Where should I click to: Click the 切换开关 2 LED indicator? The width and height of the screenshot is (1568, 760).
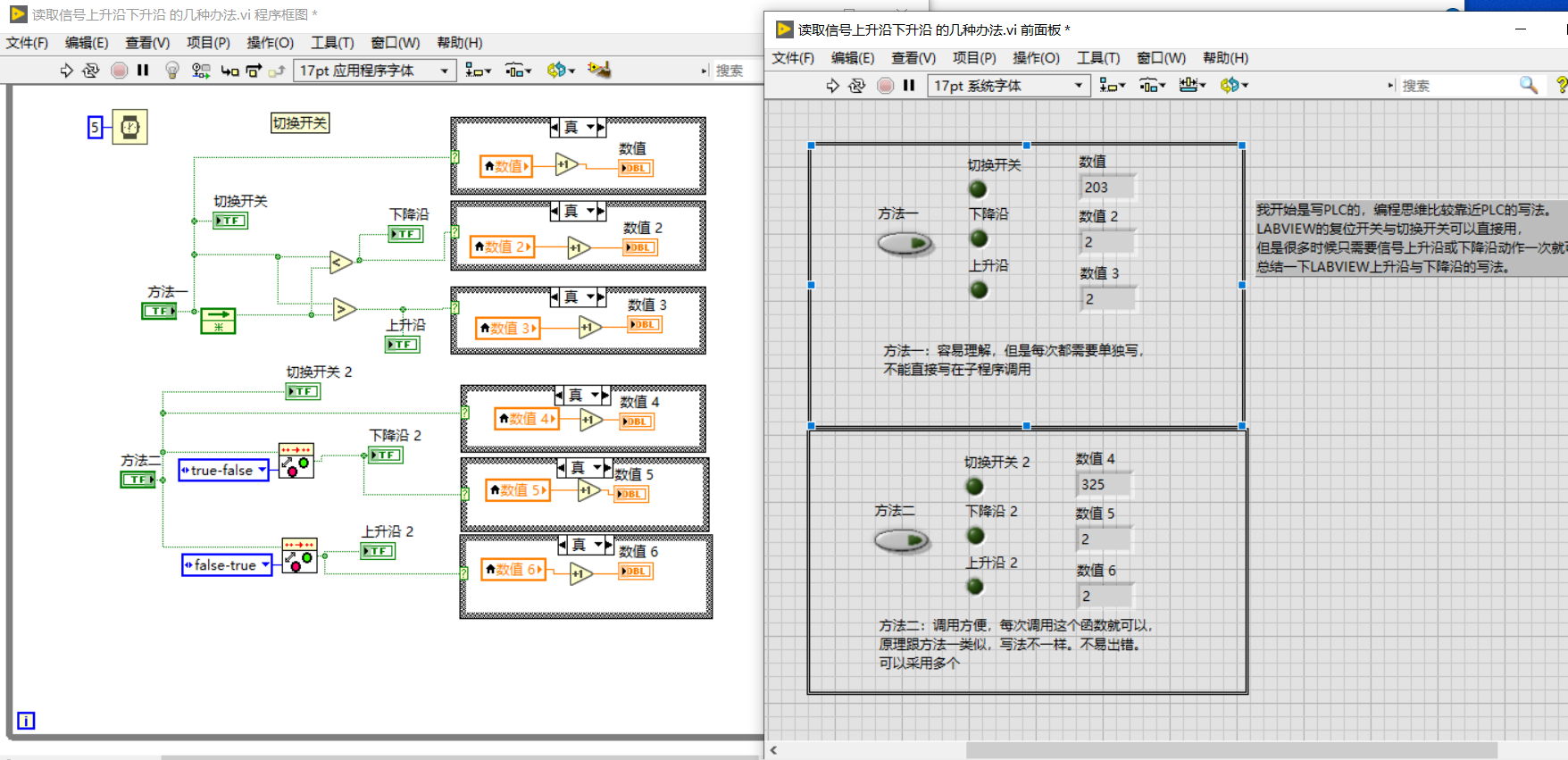975,487
